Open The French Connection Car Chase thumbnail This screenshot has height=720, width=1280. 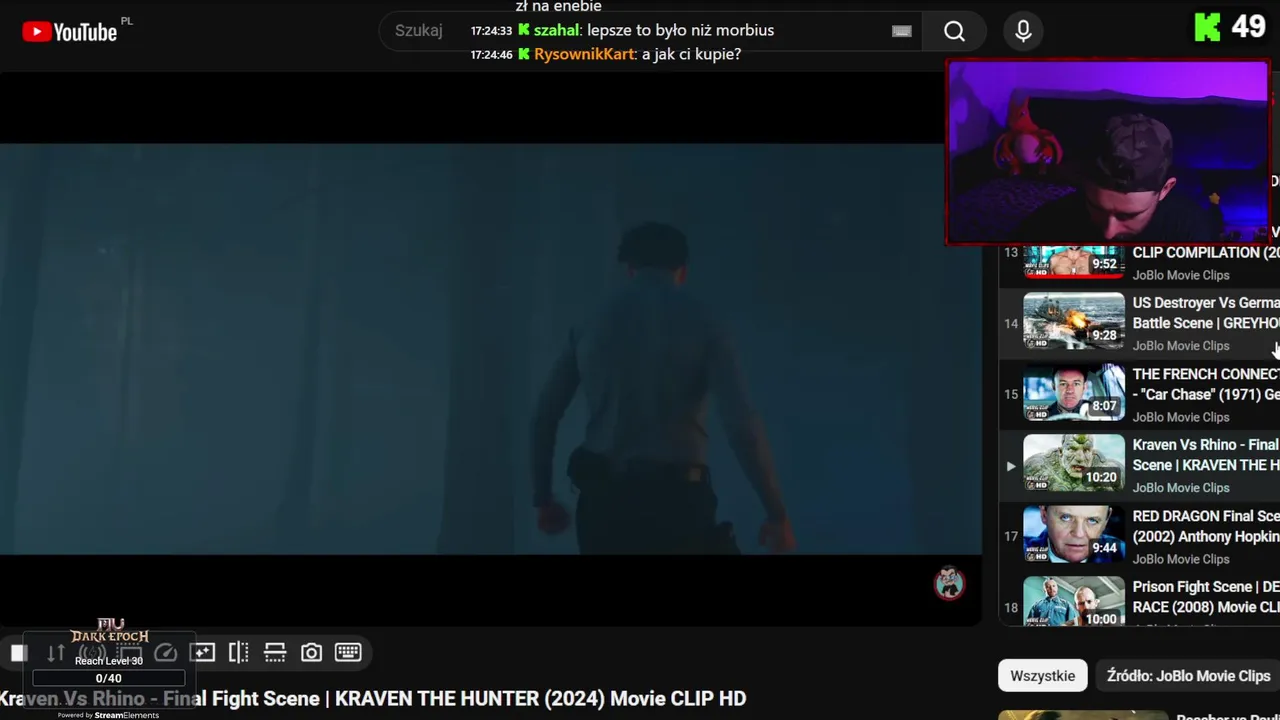point(1074,393)
